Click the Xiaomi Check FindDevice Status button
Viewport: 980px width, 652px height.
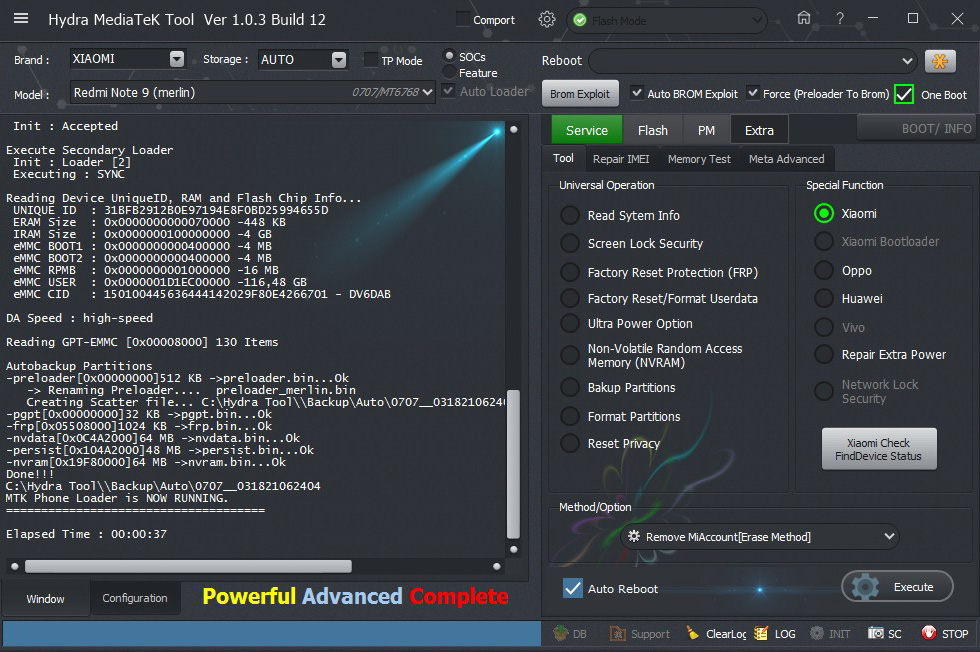[879, 450]
